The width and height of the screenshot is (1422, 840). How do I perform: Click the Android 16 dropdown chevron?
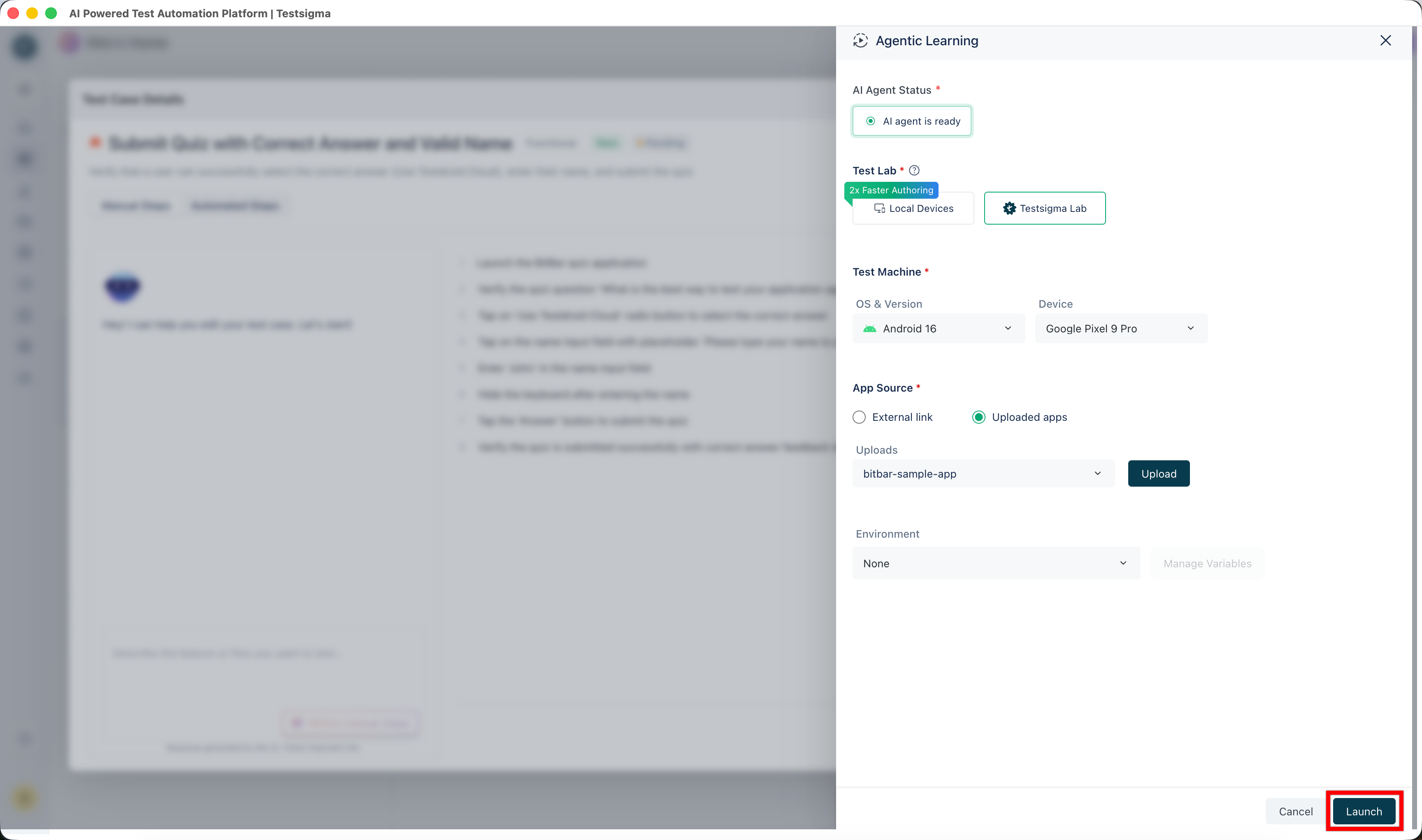(x=1008, y=328)
